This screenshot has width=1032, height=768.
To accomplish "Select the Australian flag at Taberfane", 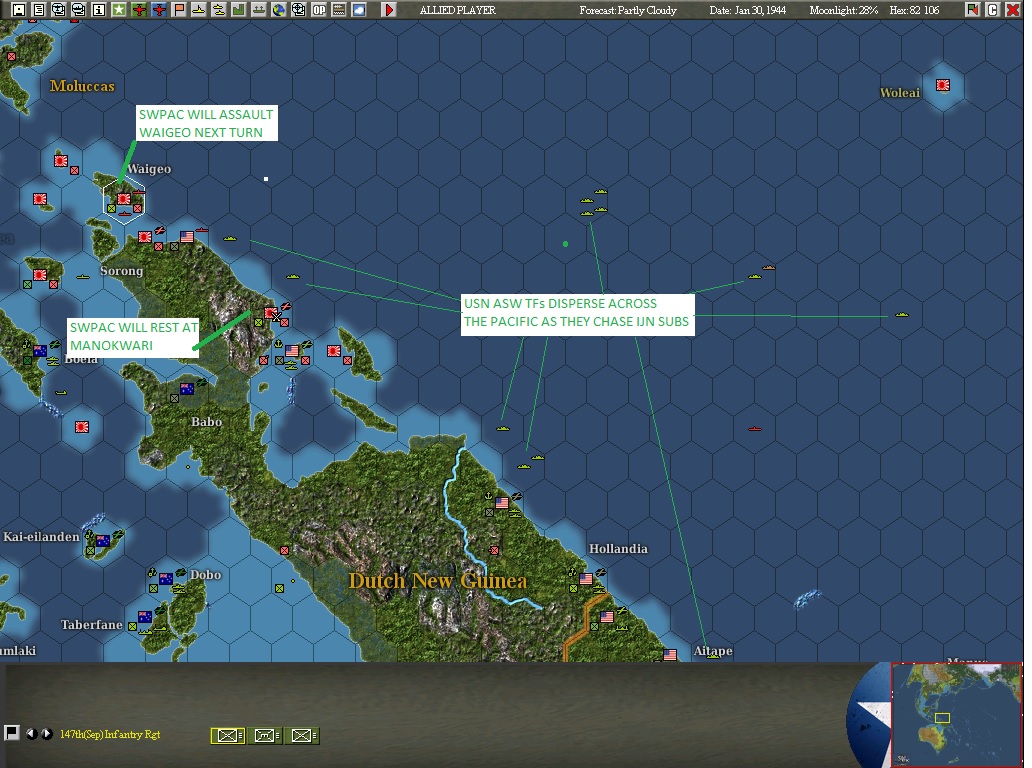I will [x=145, y=617].
